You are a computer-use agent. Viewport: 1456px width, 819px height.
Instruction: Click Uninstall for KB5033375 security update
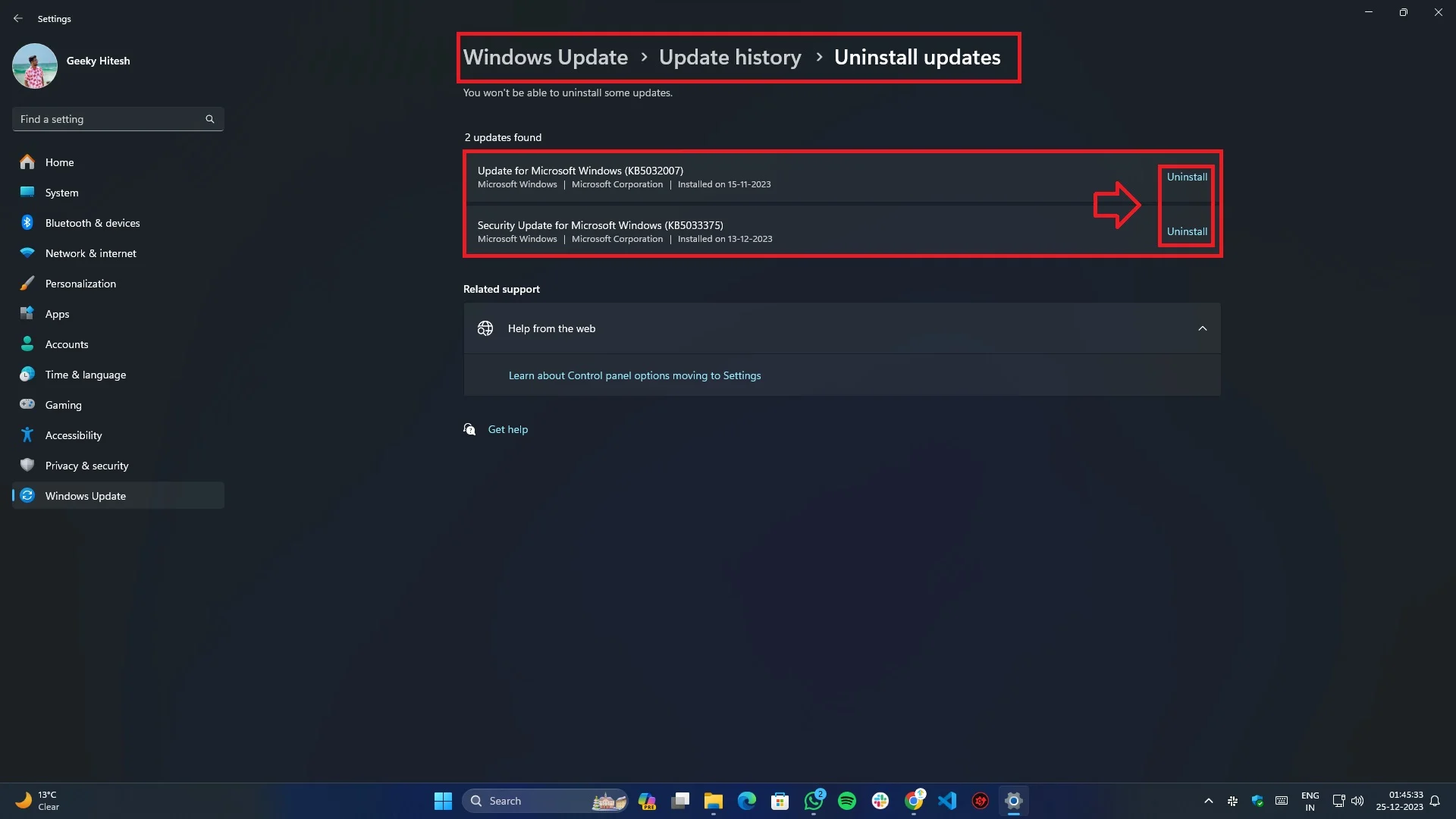(1186, 231)
